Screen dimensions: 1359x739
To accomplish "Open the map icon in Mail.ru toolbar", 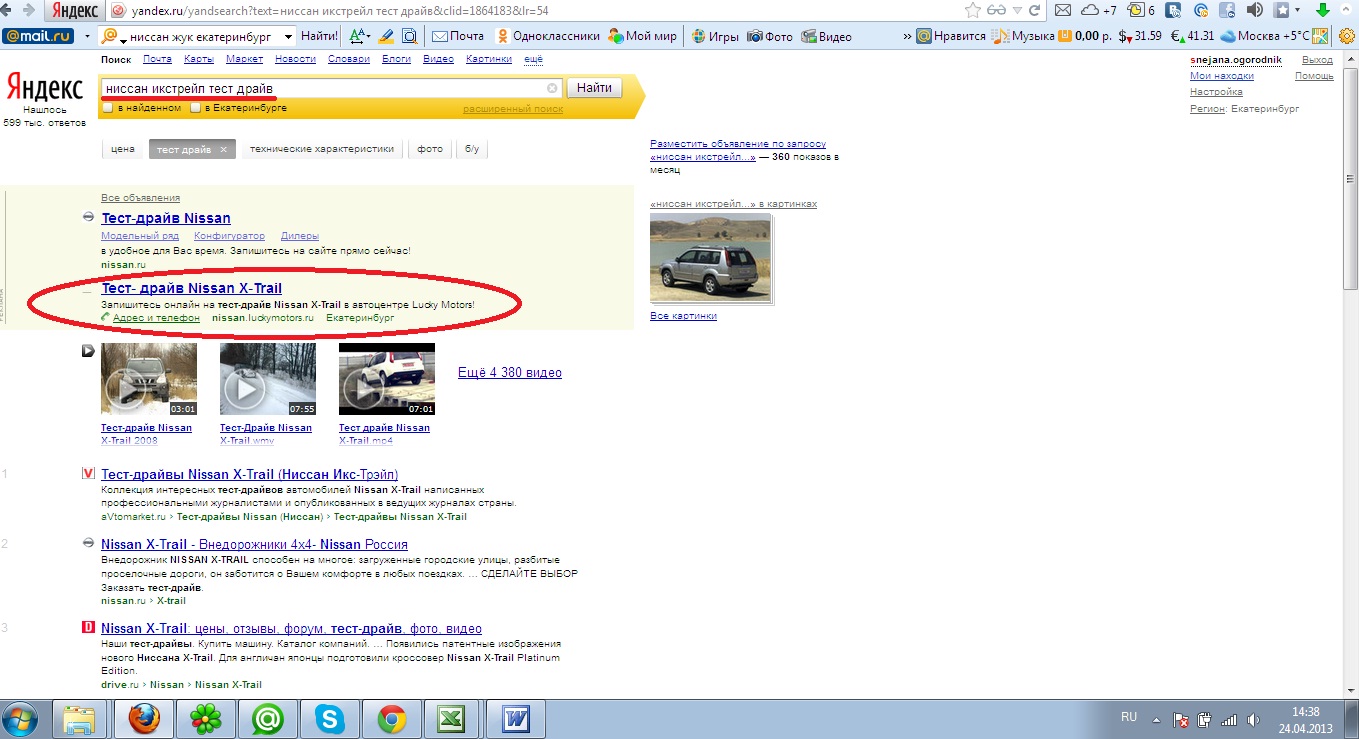I will pos(1321,36).
